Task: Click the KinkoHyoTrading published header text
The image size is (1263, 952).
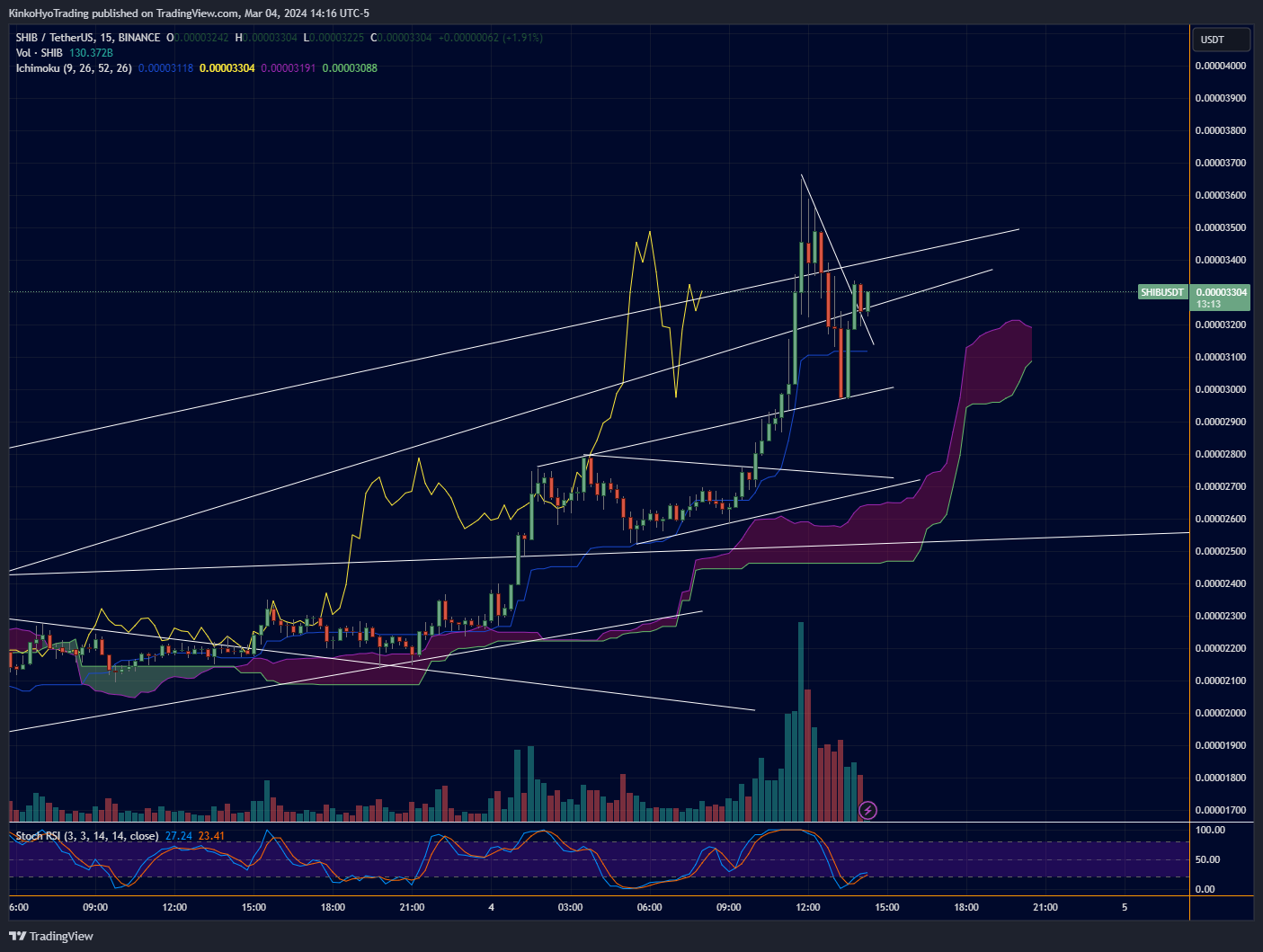Action: [x=189, y=13]
